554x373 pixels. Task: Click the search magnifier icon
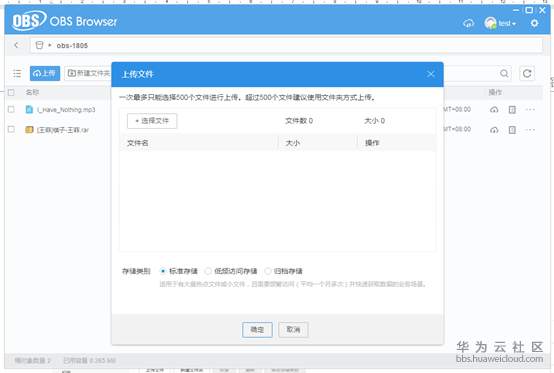504,73
